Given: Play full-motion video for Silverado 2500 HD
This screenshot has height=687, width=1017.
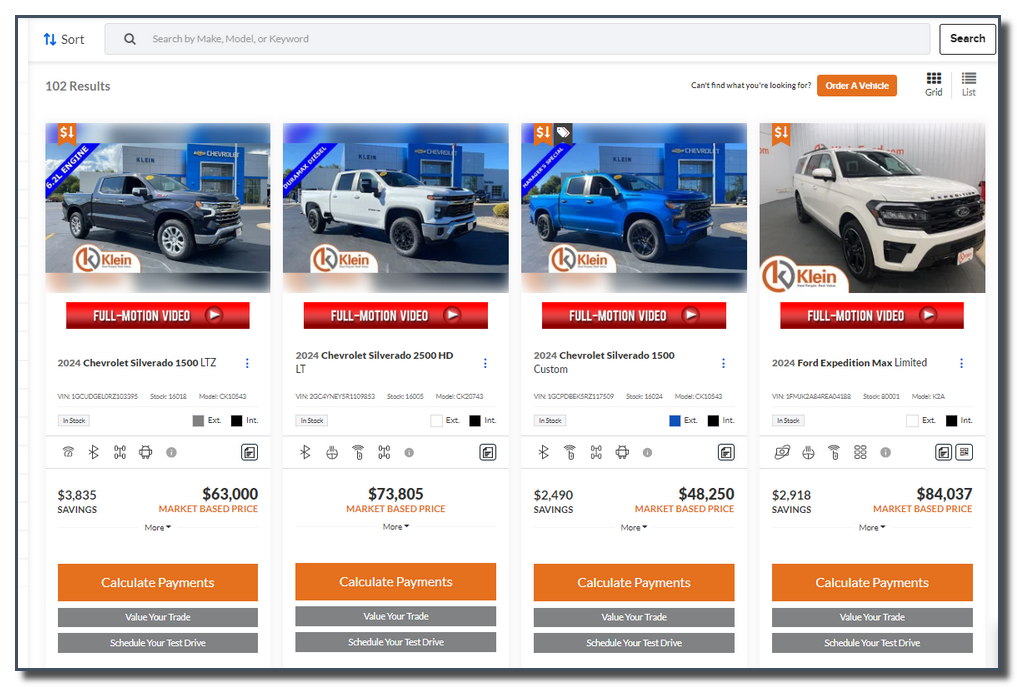Looking at the screenshot, I should pos(395,315).
